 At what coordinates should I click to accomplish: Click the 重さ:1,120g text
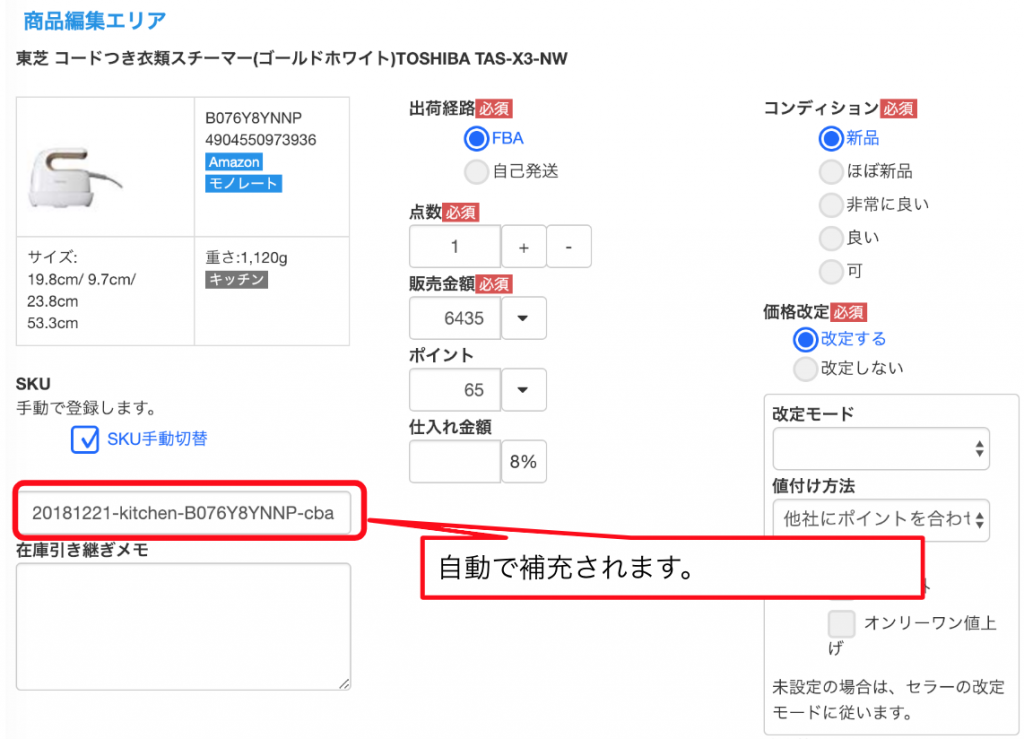(246, 258)
